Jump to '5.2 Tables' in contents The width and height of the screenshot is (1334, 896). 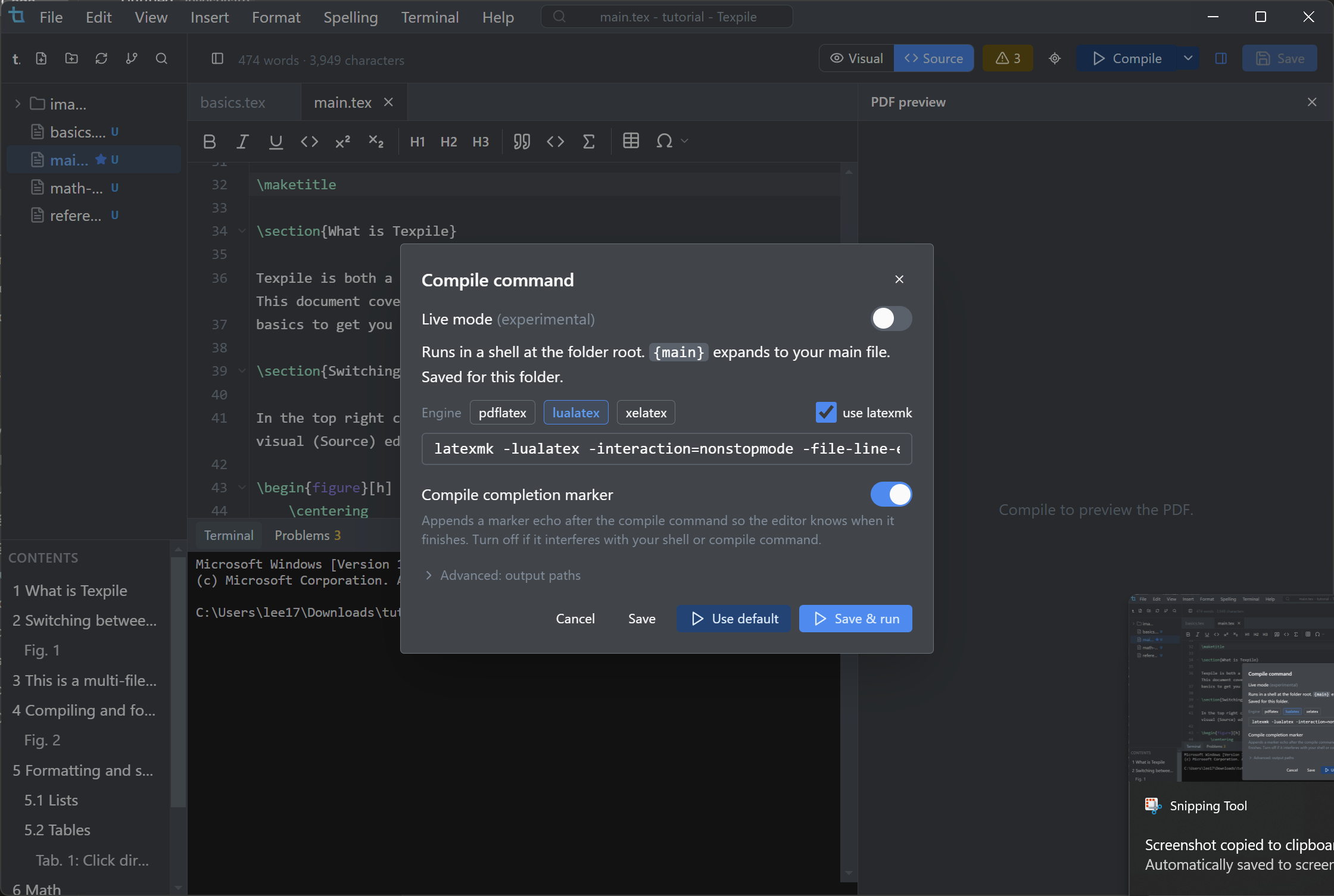point(58,830)
